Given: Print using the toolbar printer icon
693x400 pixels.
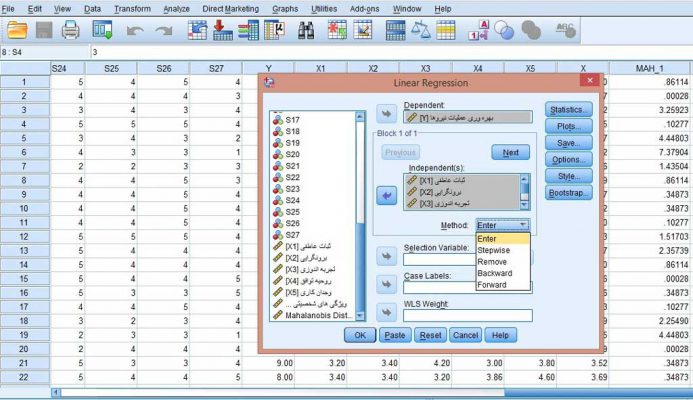Looking at the screenshot, I should coord(70,30).
